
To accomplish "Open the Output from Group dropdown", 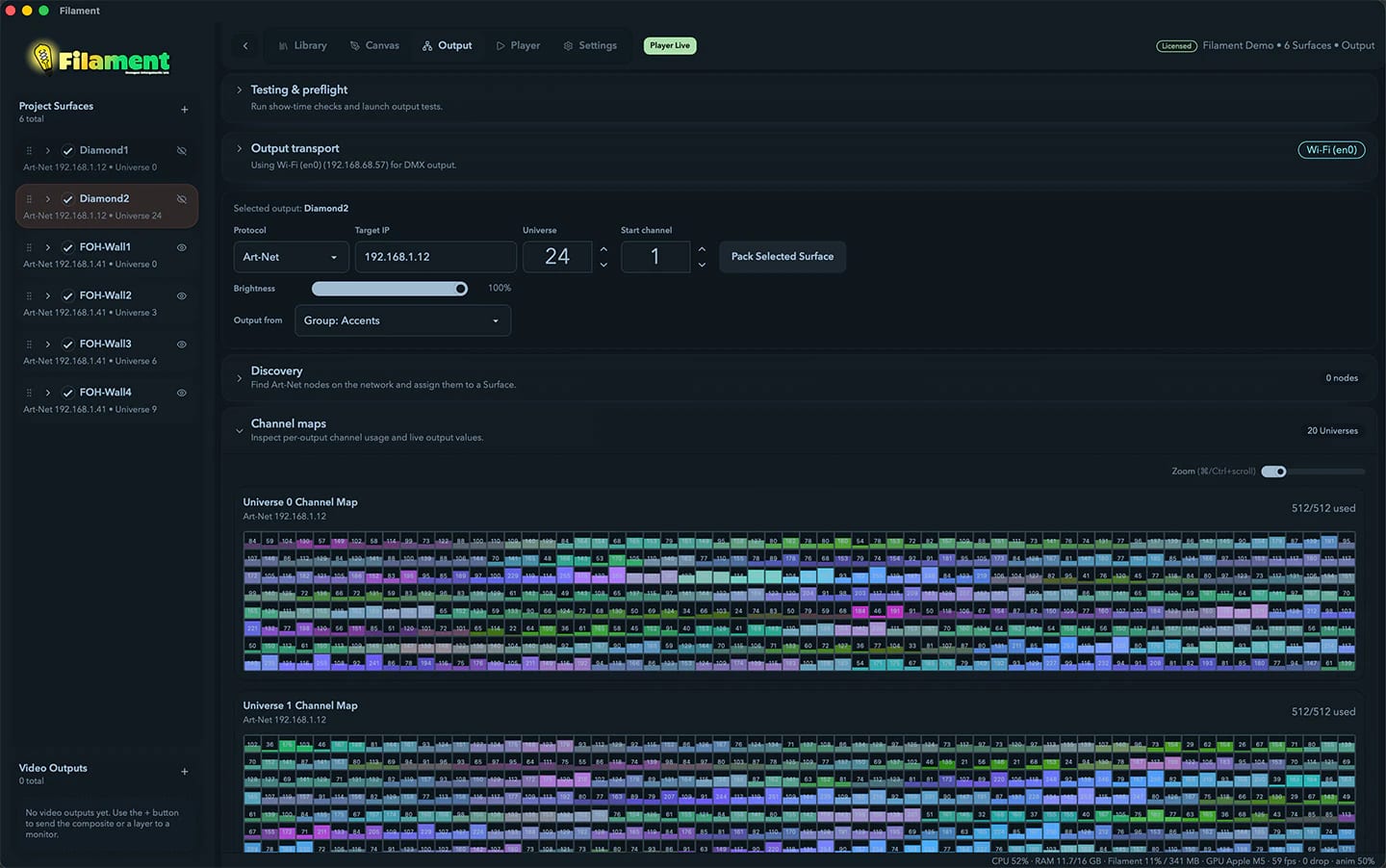I will coord(402,320).
